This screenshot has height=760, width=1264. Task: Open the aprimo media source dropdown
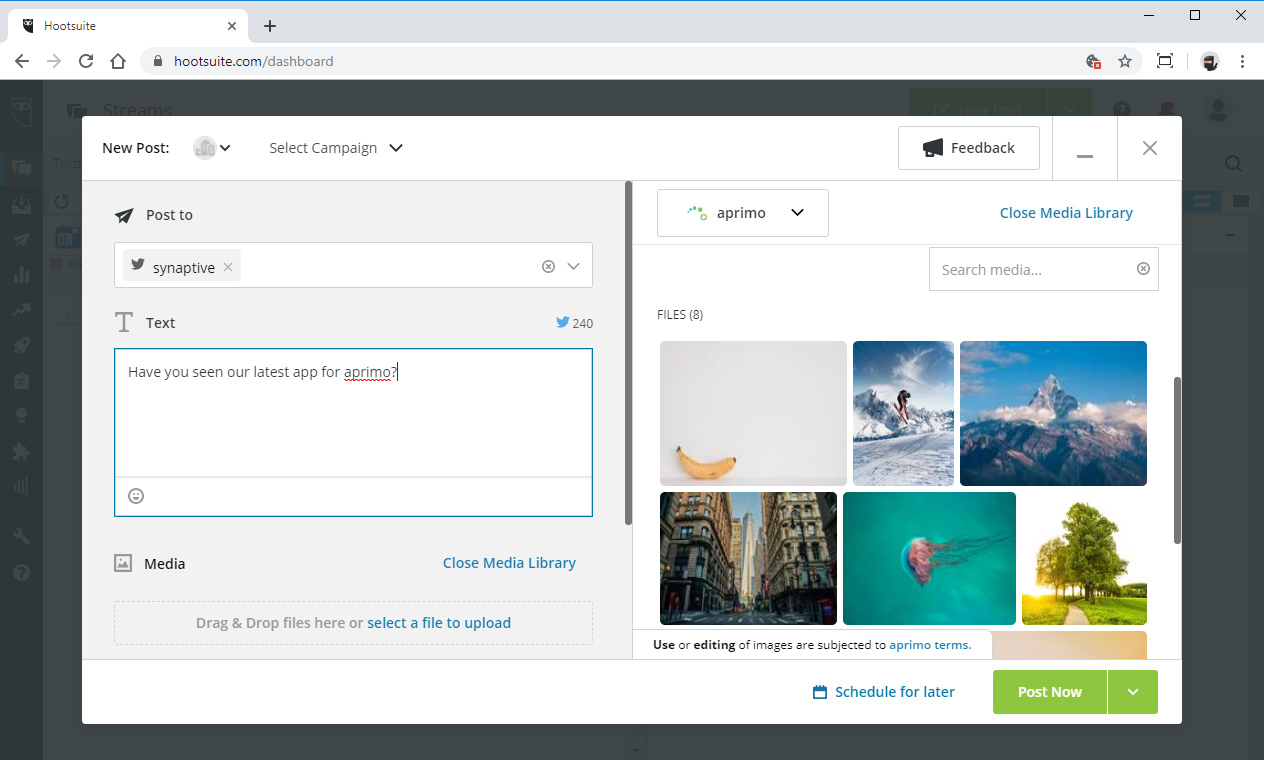click(x=743, y=213)
